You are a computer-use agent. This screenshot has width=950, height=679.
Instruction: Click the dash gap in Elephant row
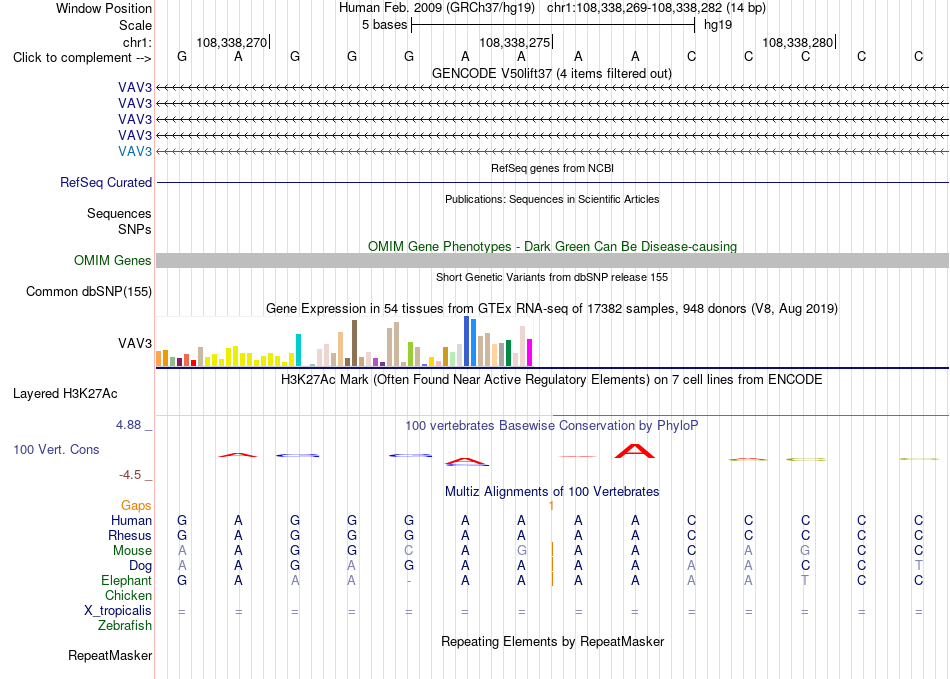[409, 581]
